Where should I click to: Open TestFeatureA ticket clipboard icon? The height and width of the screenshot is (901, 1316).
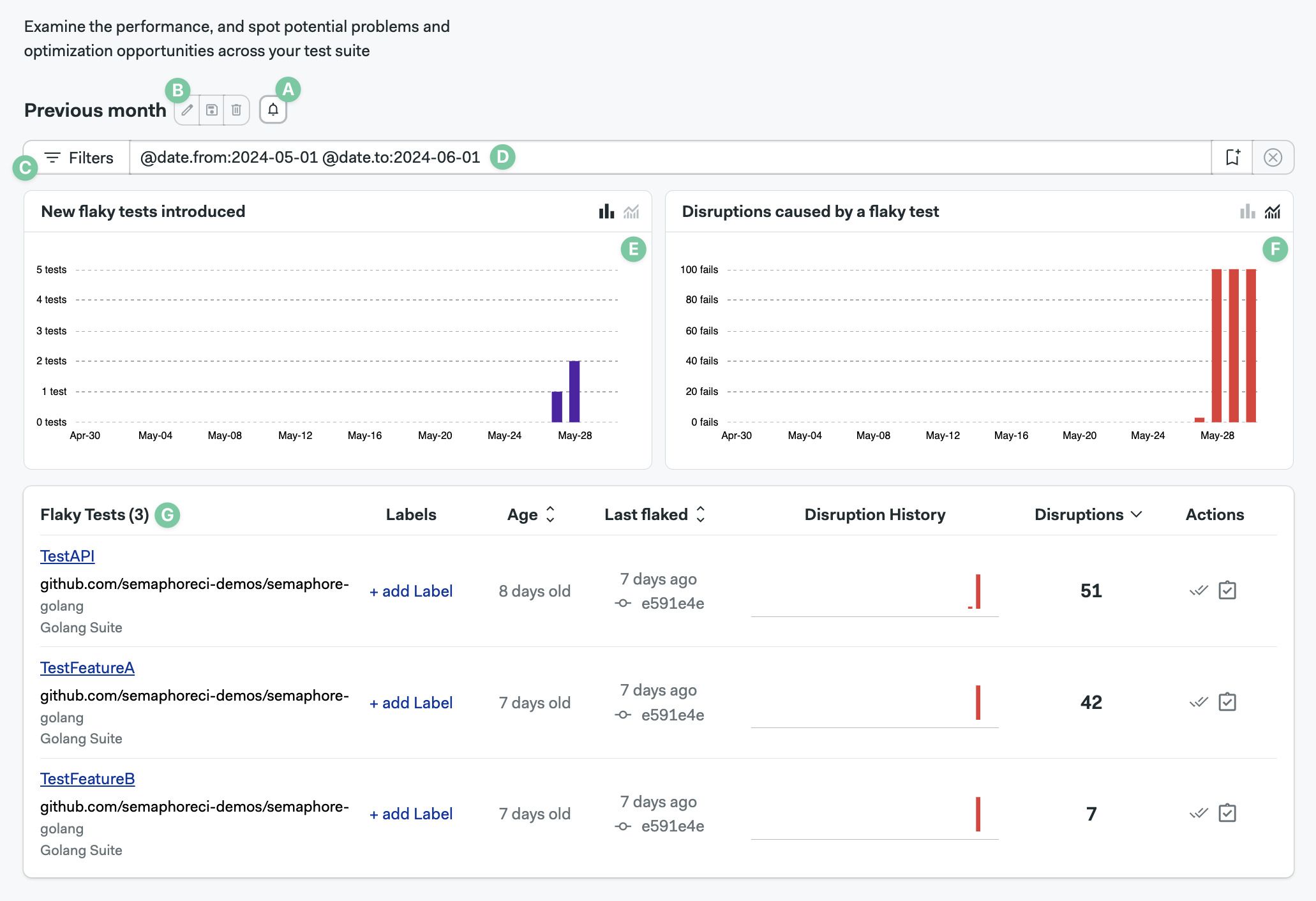(x=1227, y=702)
